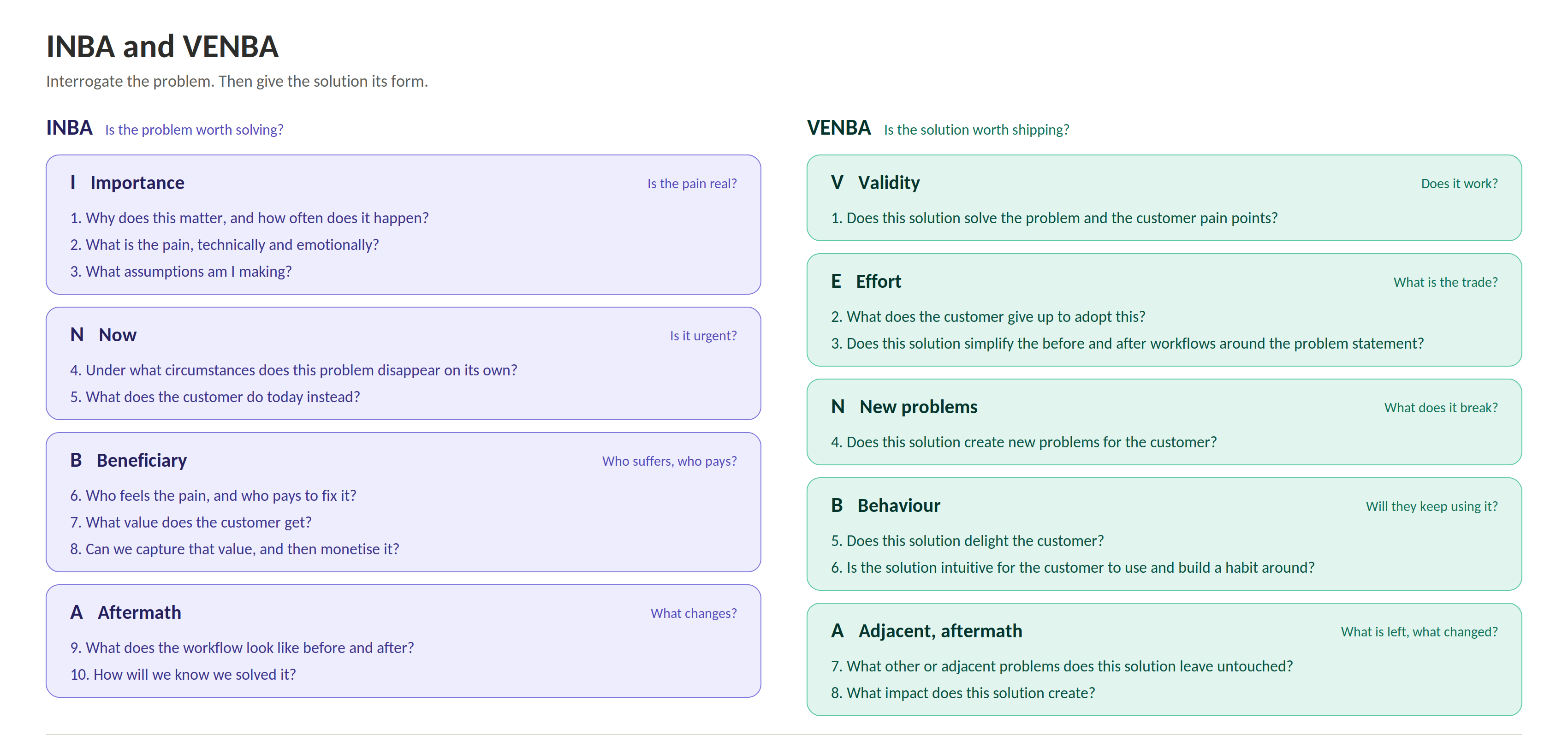Screen dimensions: 1568x742
Task: Select the INBA section heading
Action: [x=69, y=128]
